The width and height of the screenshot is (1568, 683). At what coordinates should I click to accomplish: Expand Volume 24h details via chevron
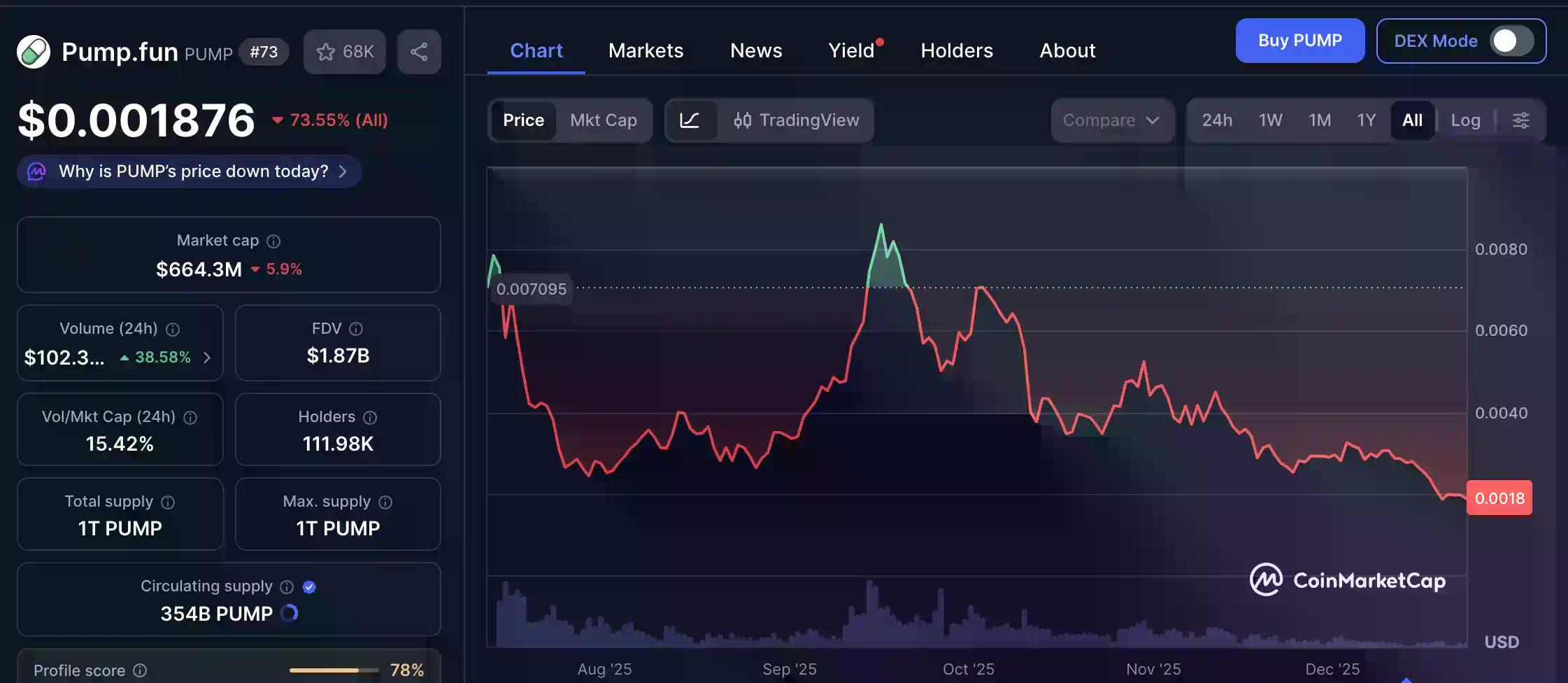(x=206, y=357)
